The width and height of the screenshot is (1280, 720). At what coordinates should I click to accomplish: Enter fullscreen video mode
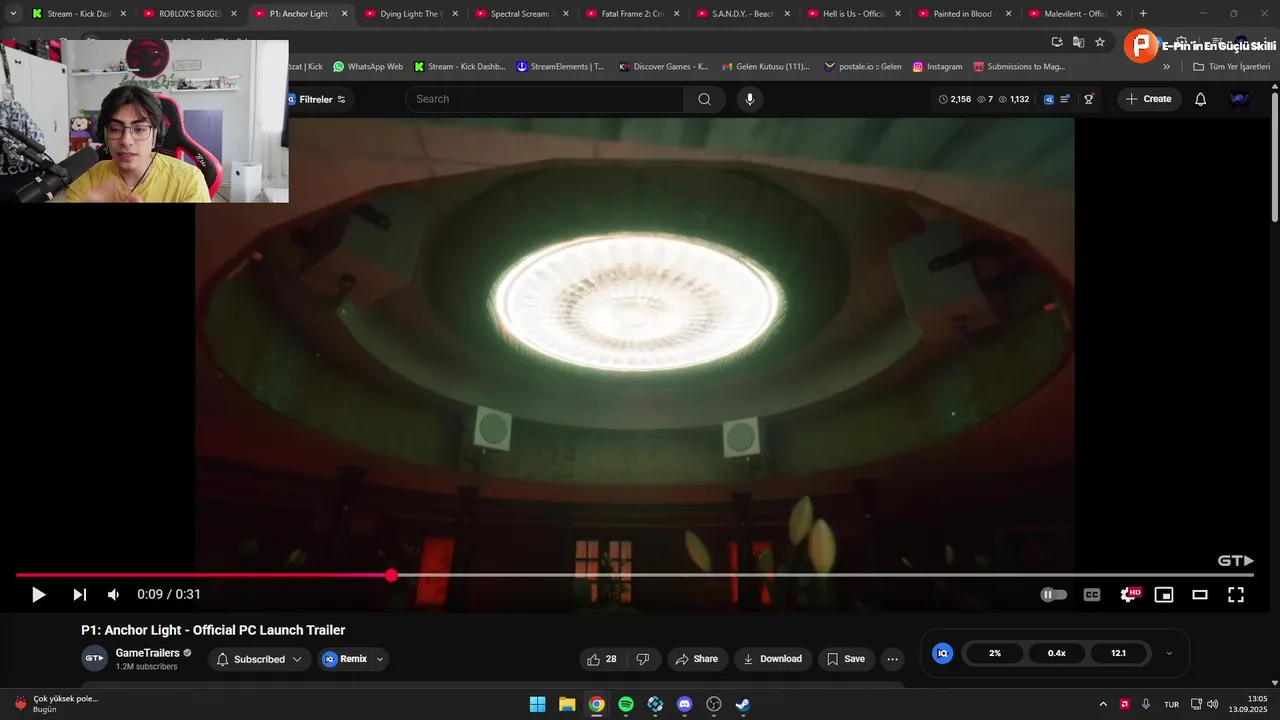point(1236,594)
